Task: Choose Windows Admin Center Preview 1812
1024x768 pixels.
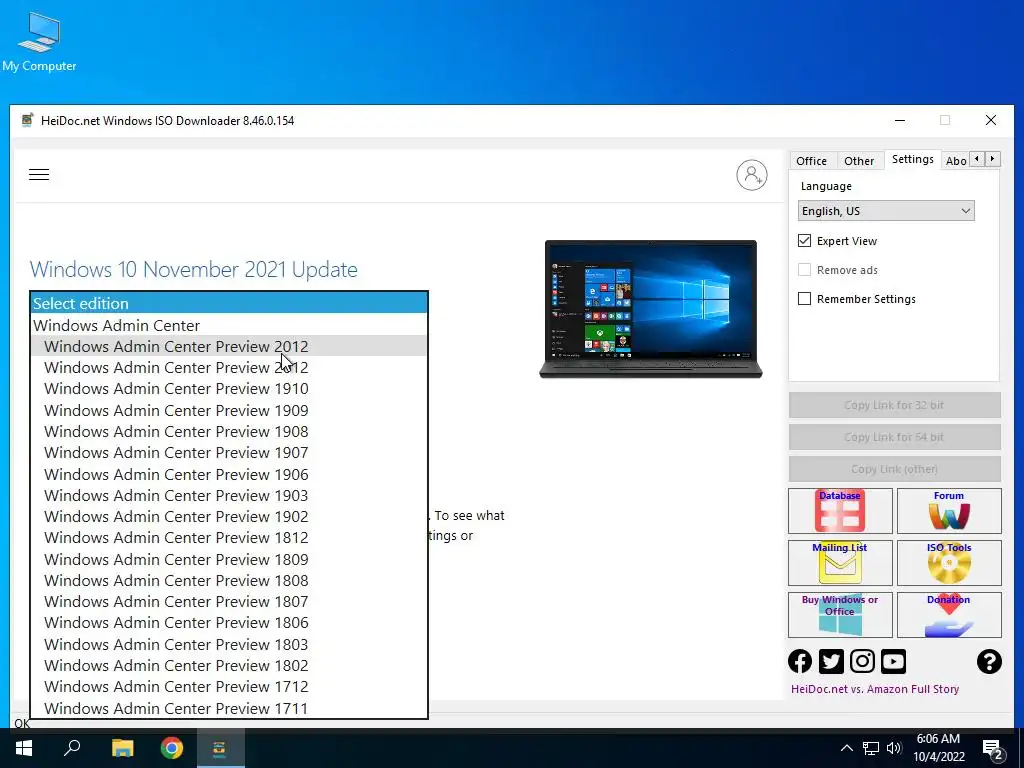Action: (229, 537)
